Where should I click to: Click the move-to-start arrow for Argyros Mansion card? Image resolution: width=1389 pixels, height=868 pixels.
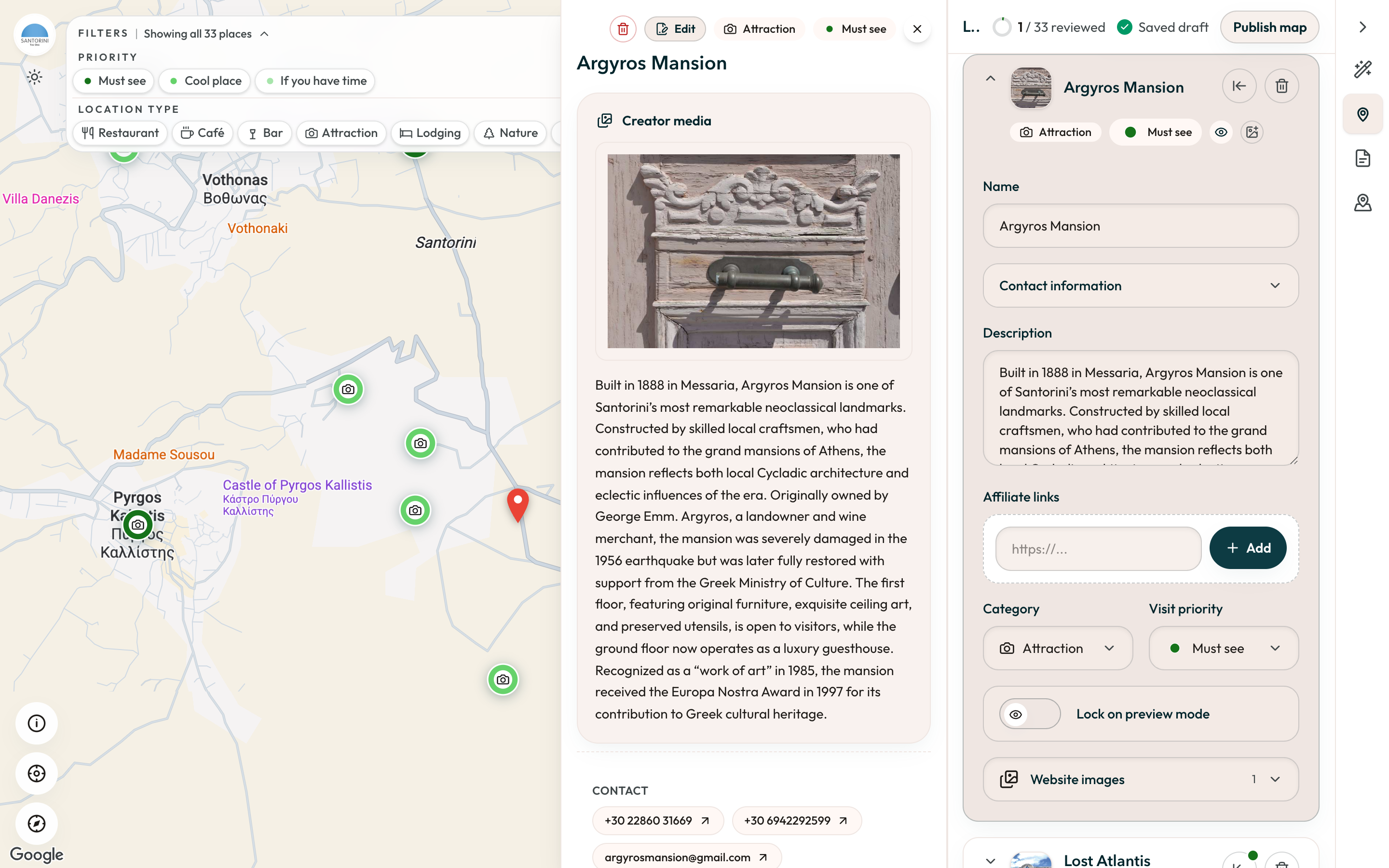click(1239, 86)
